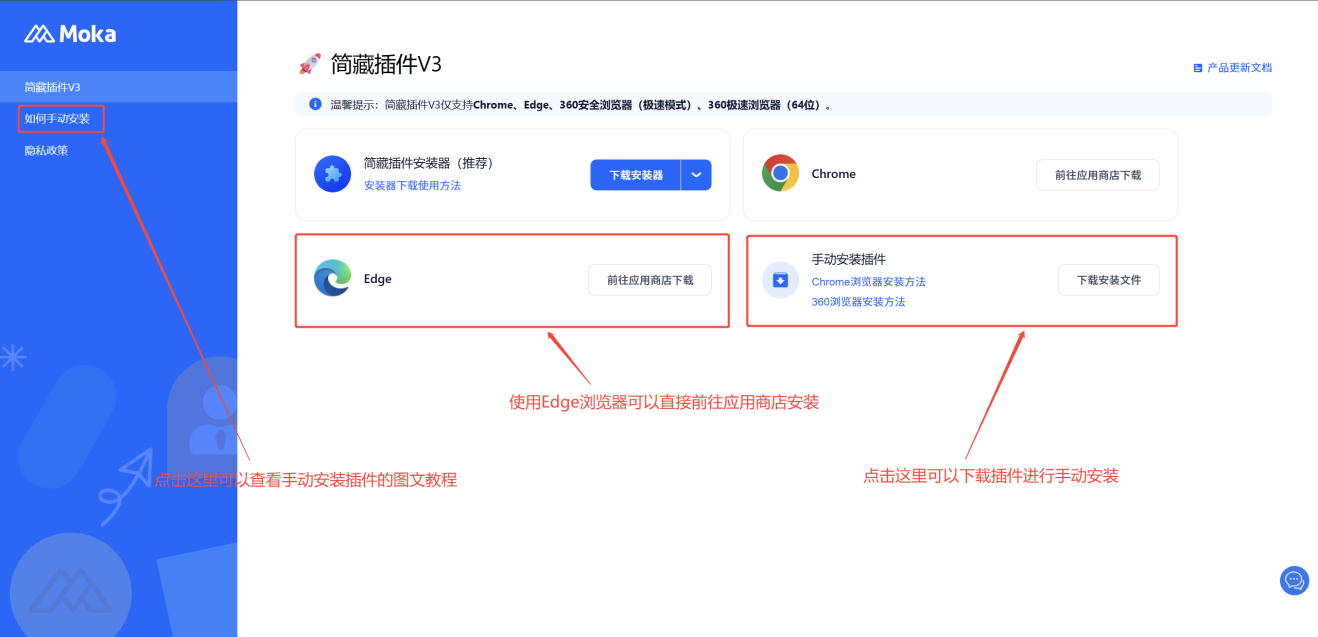Click Chrome's 前往应用商店下载 button
The image size is (1318, 637).
point(1097,174)
